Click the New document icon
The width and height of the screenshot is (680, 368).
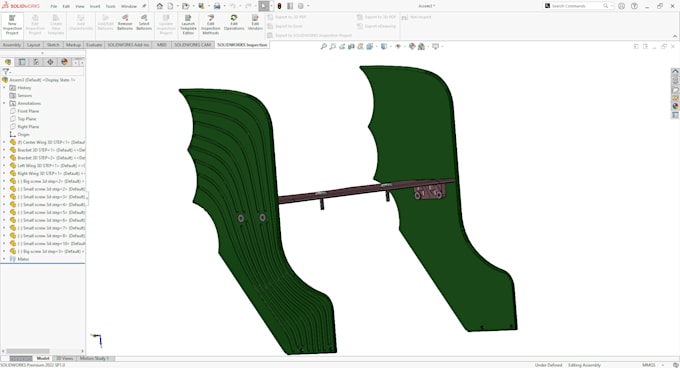(x=170, y=6)
